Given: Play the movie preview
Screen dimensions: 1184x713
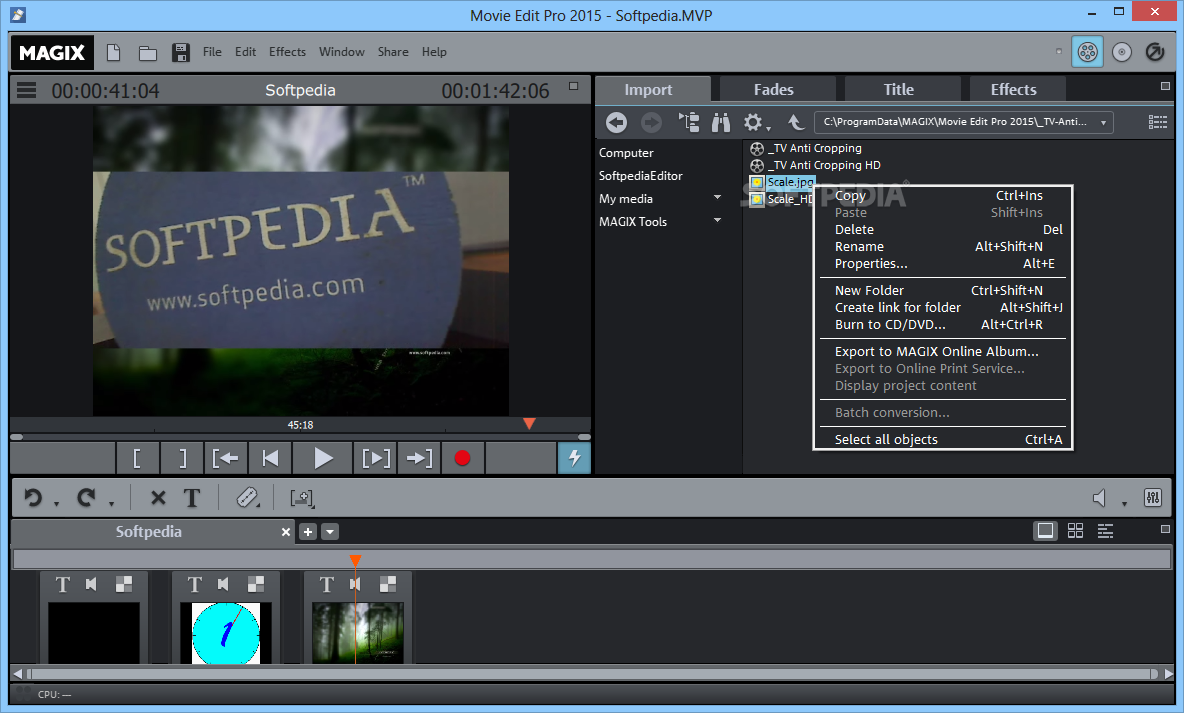Looking at the screenshot, I should [x=323, y=458].
